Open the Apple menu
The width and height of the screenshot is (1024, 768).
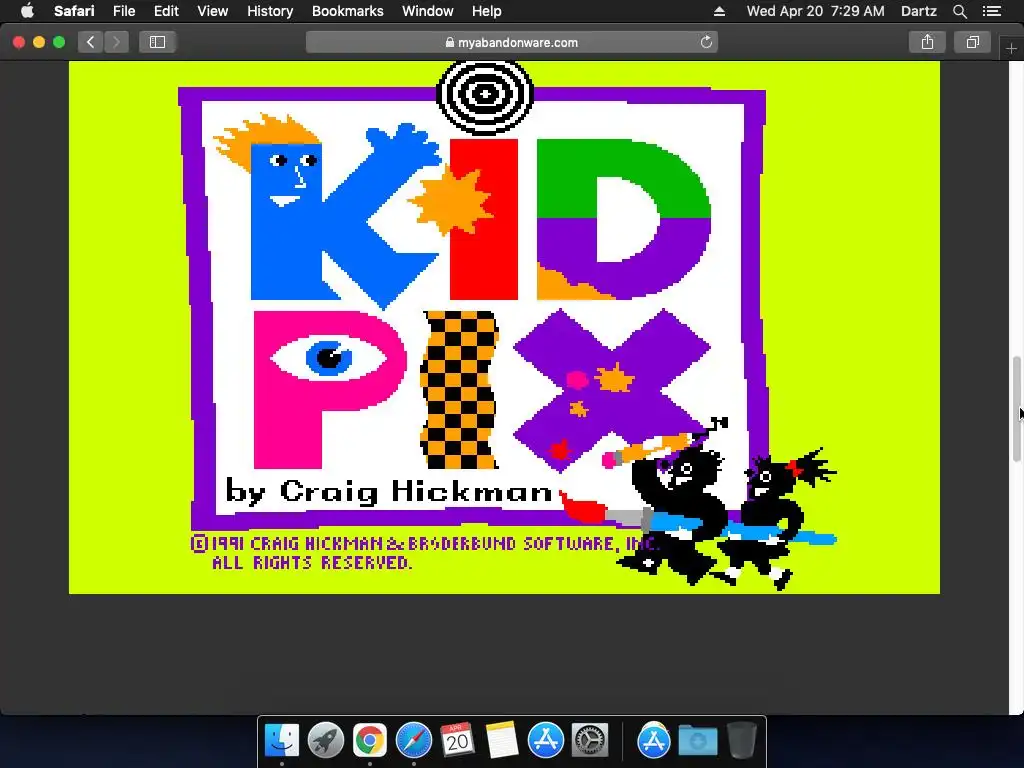[27, 11]
